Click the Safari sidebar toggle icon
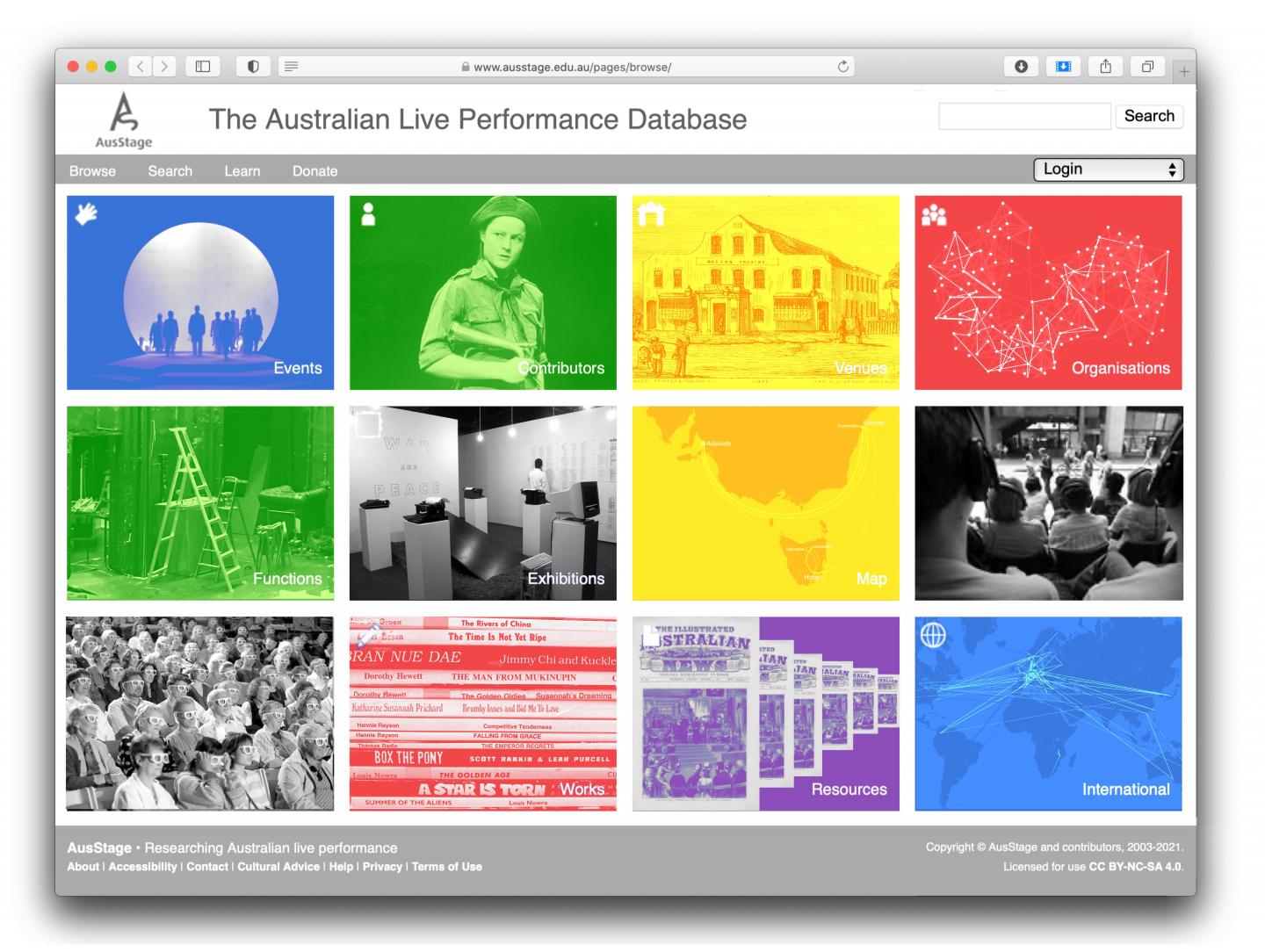The height and width of the screenshot is (952, 1265). [x=203, y=67]
